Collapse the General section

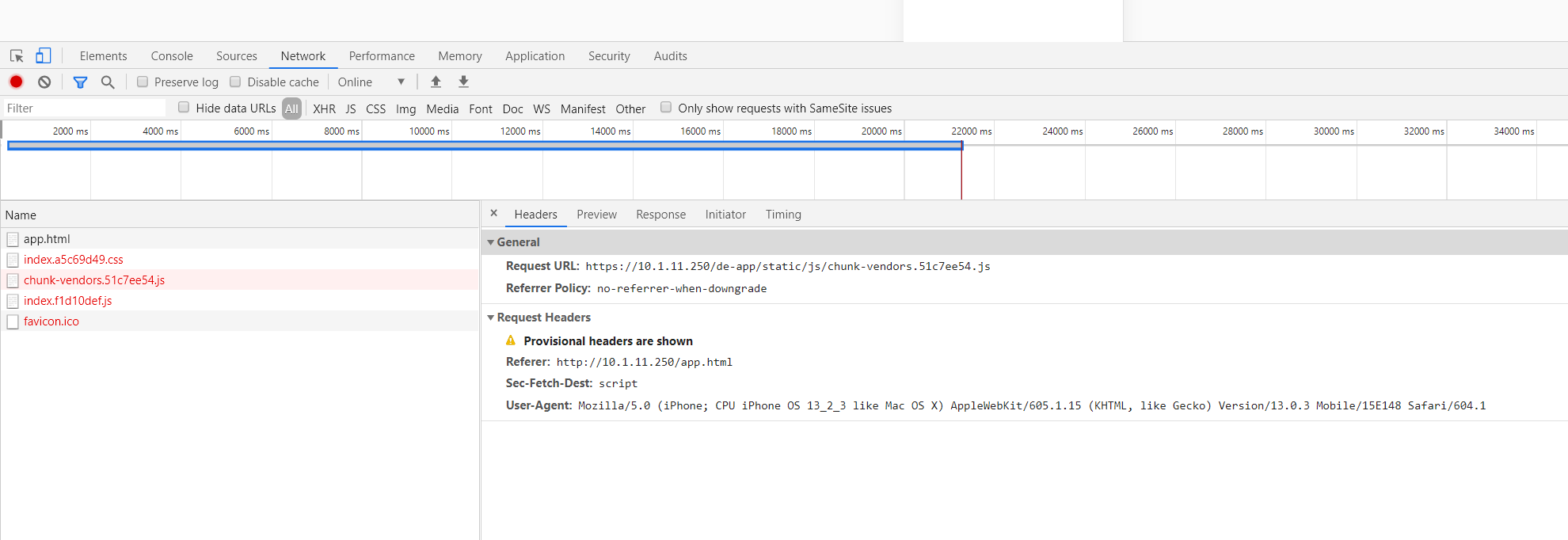point(491,242)
